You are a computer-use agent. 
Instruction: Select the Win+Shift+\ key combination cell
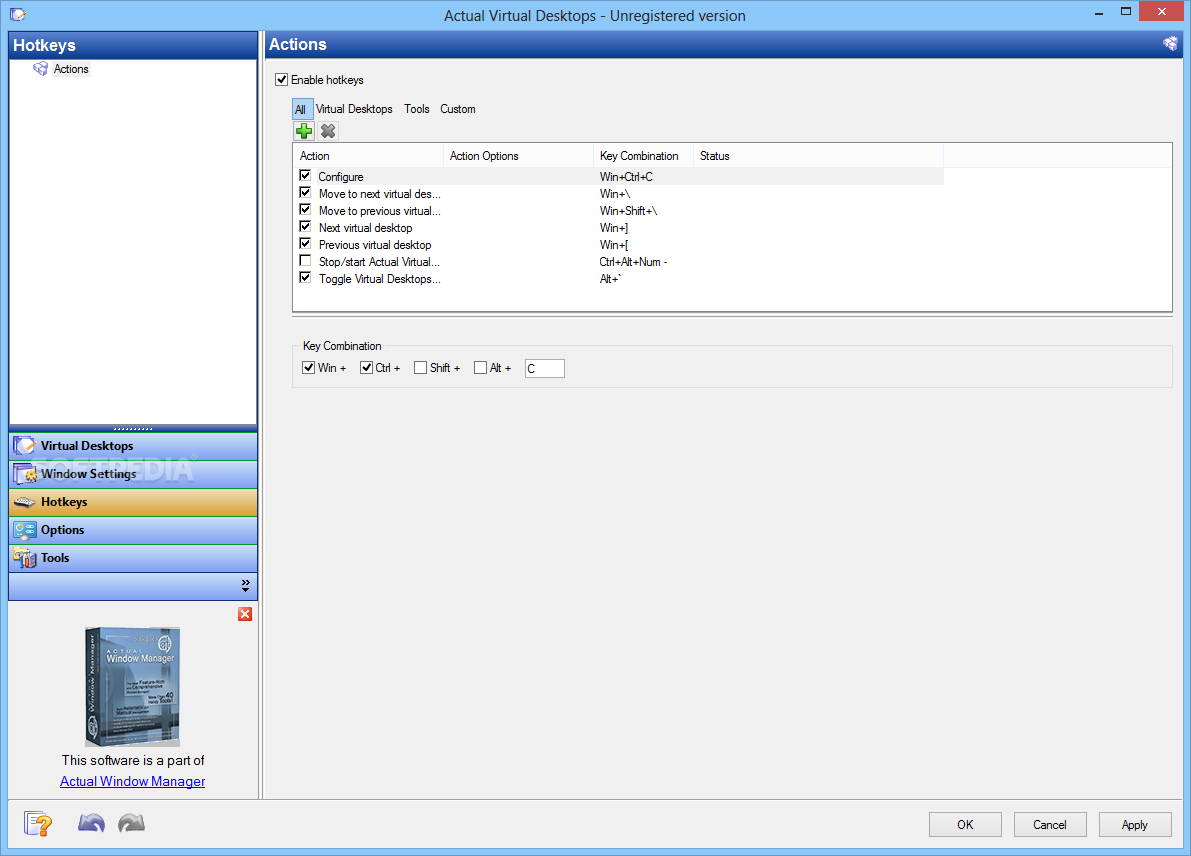pyautogui.click(x=628, y=211)
